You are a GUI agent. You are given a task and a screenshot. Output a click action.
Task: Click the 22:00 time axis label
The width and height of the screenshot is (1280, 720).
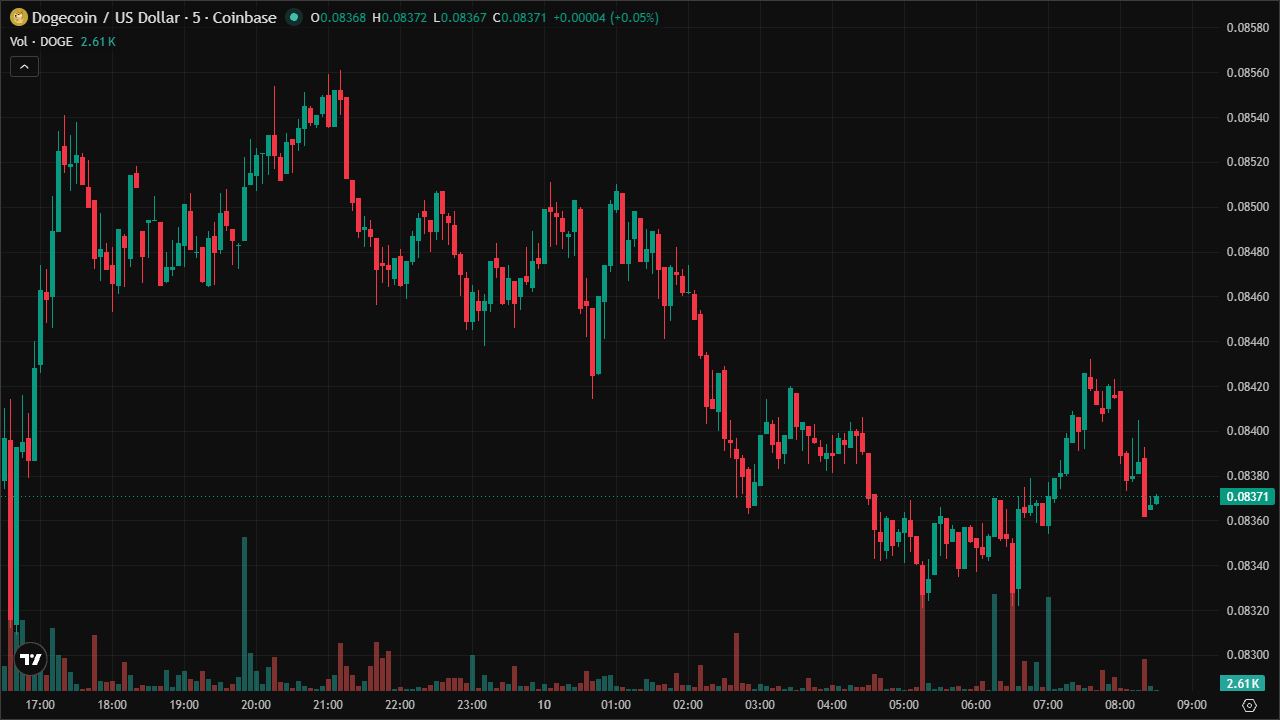click(x=400, y=705)
